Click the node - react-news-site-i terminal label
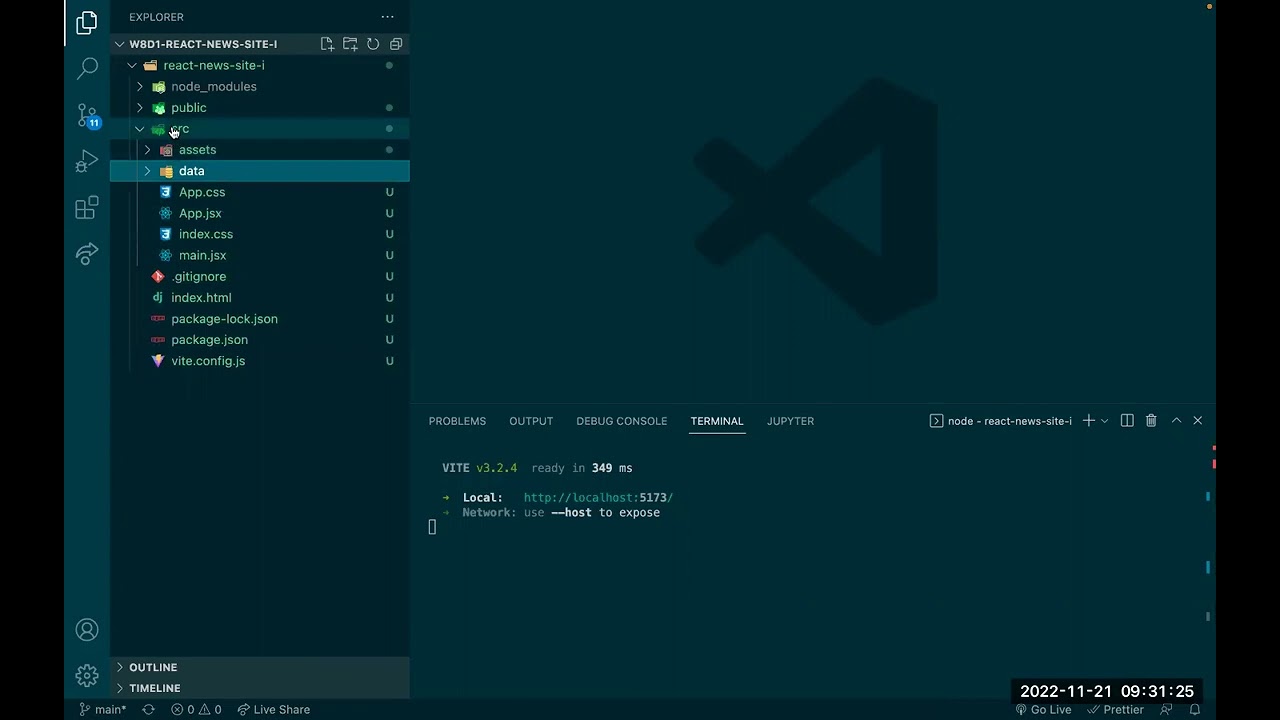1280x720 pixels. (x=1000, y=421)
